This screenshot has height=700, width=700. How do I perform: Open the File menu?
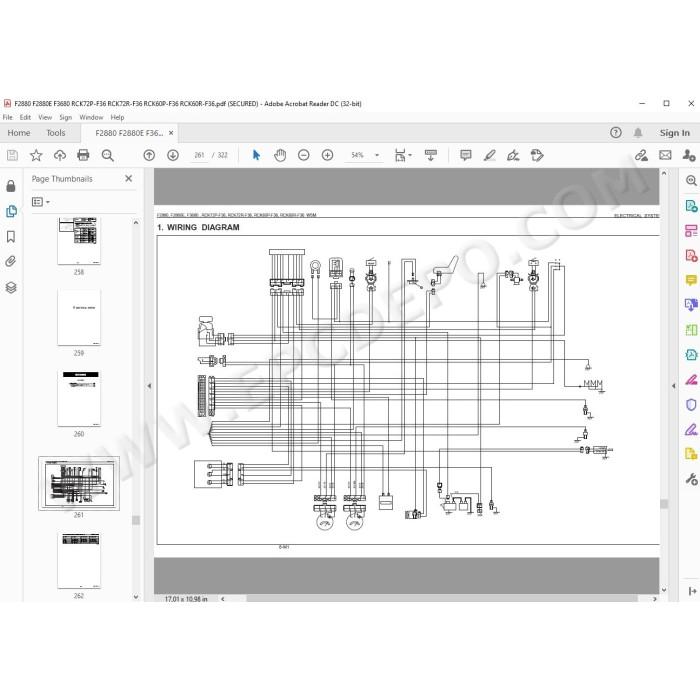[x=8, y=117]
